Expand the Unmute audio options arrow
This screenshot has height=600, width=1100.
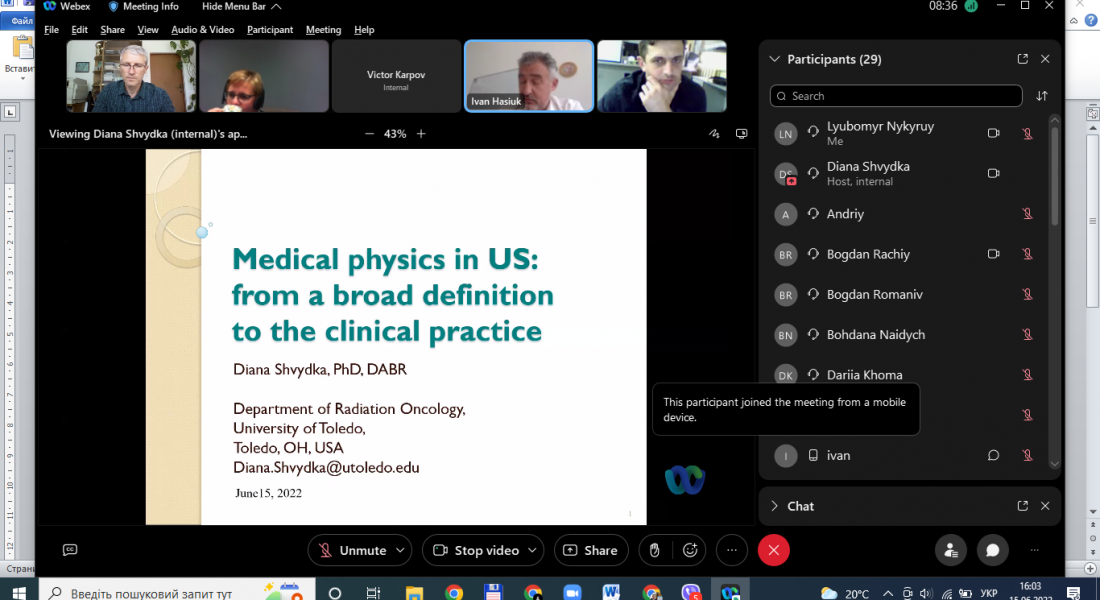pyautogui.click(x=401, y=550)
